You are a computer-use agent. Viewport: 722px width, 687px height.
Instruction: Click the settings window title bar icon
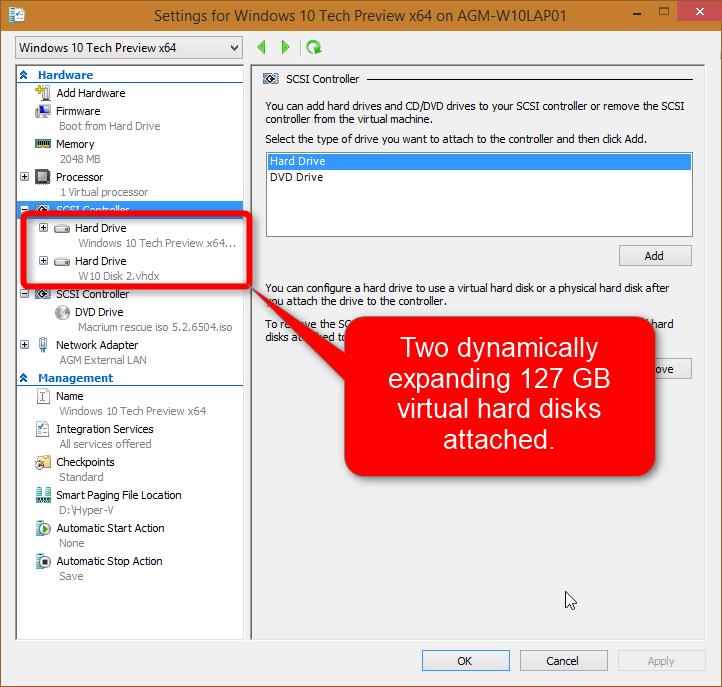(17, 15)
